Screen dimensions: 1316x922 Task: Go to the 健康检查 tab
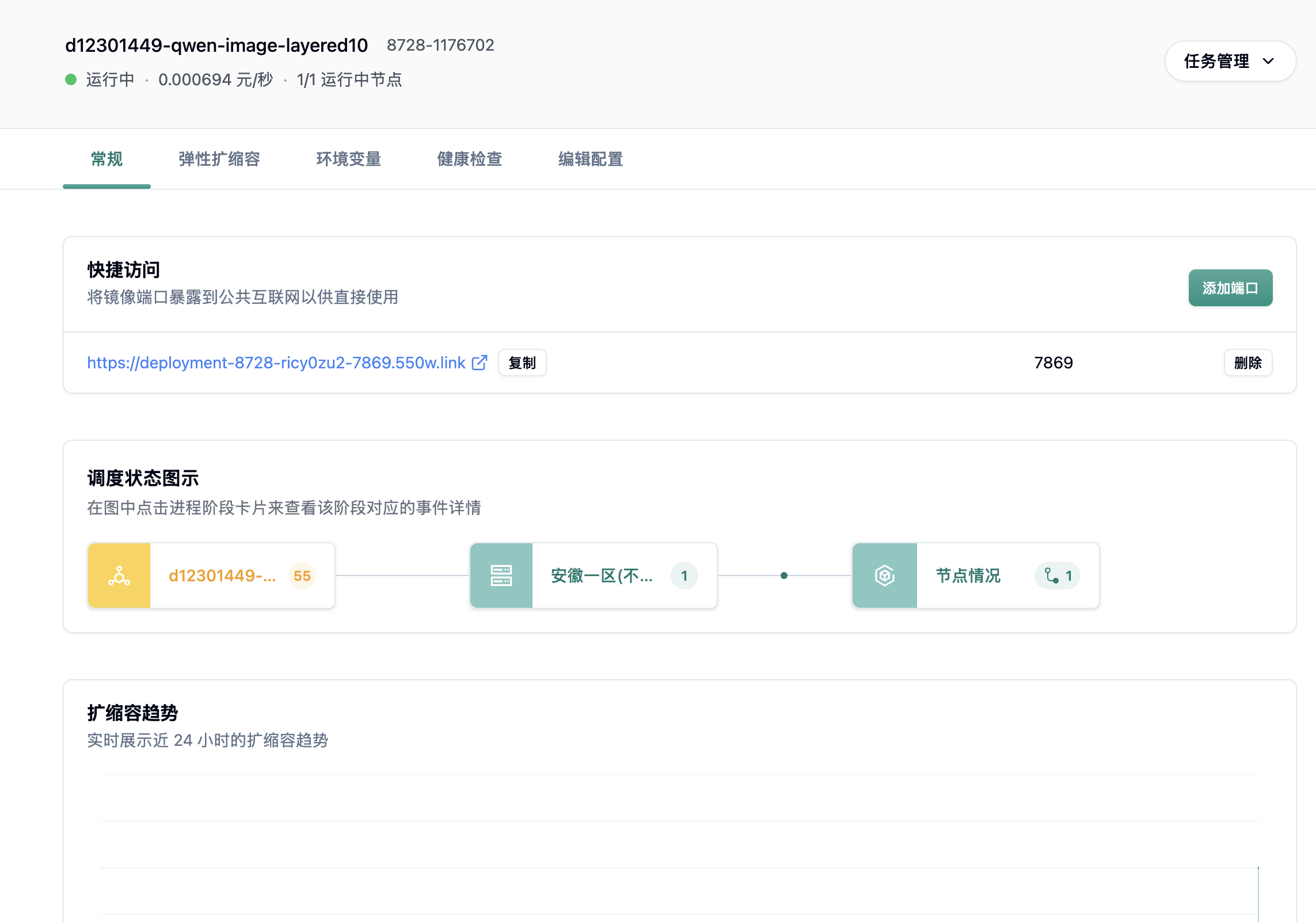pos(470,159)
